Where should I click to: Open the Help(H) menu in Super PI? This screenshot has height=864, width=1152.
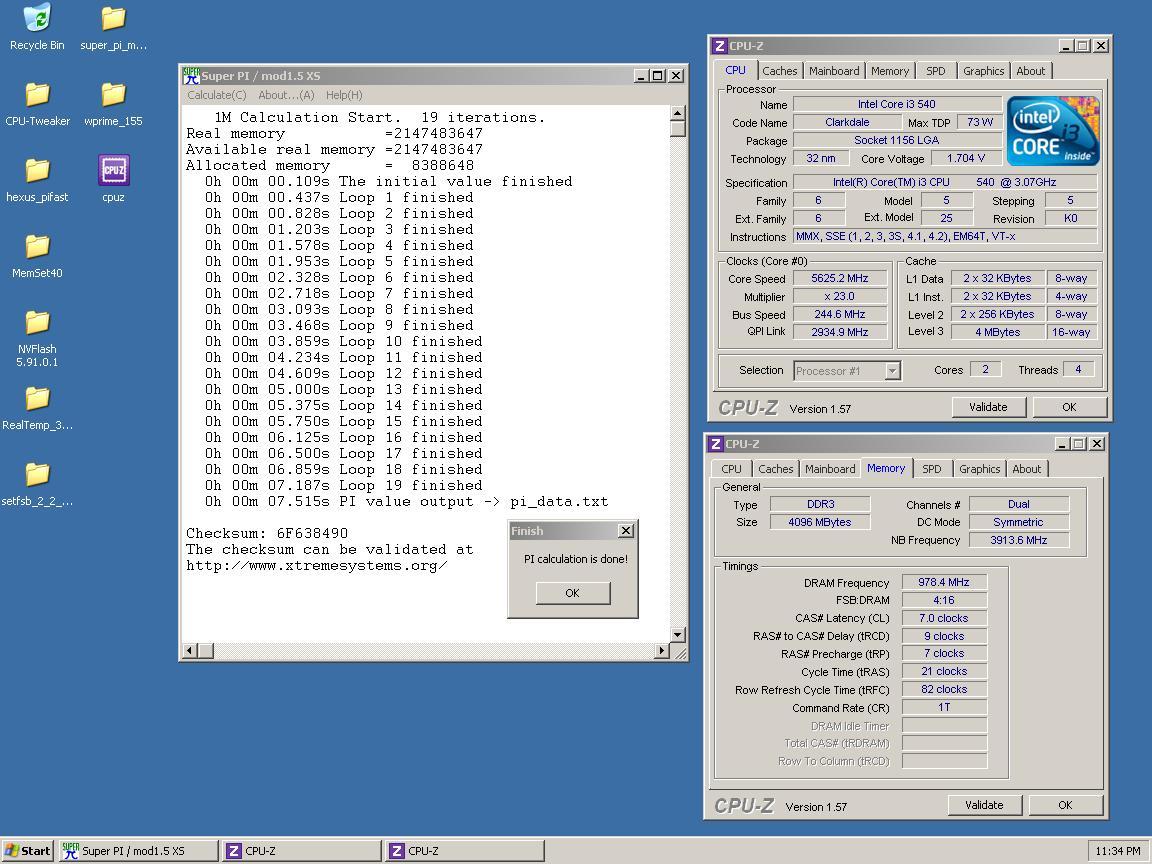click(x=344, y=96)
